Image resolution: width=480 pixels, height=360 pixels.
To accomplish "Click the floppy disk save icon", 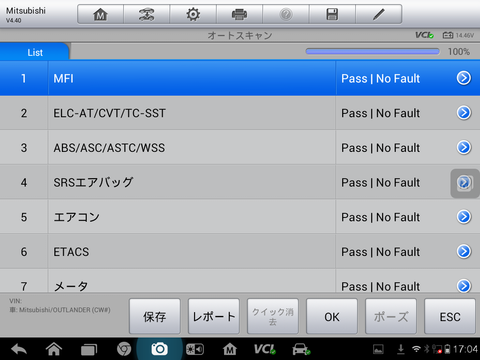I will 332,14.
